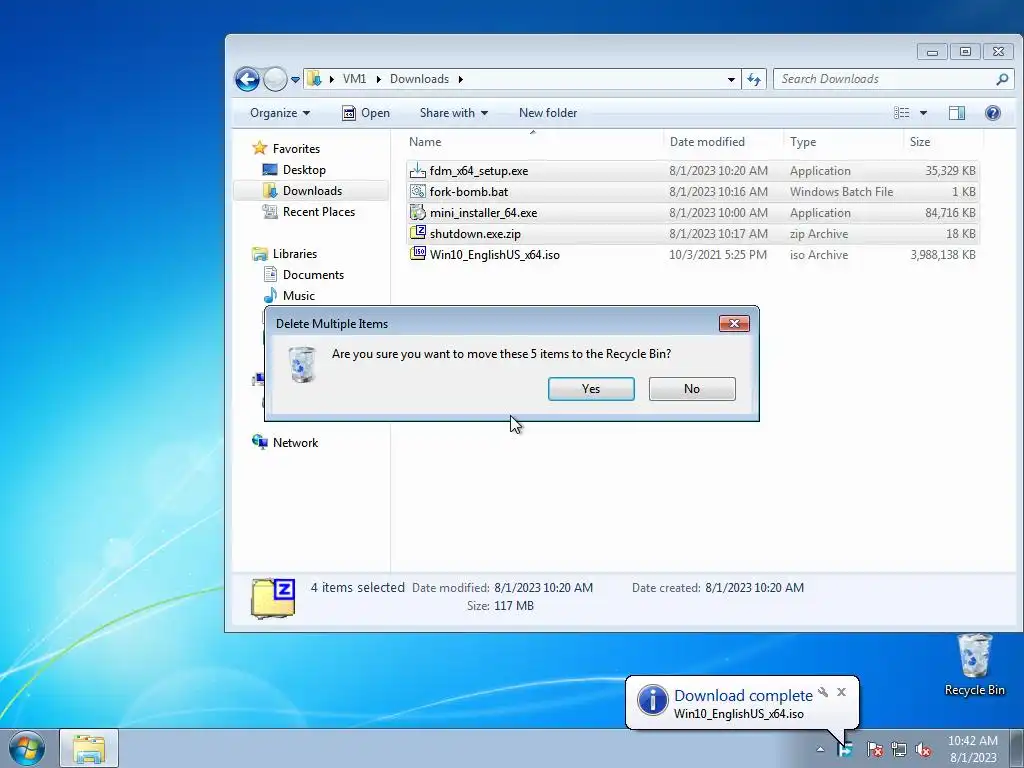Viewport: 1024px width, 768px height.
Task: Select Favorites in navigation pane
Action: (296, 149)
